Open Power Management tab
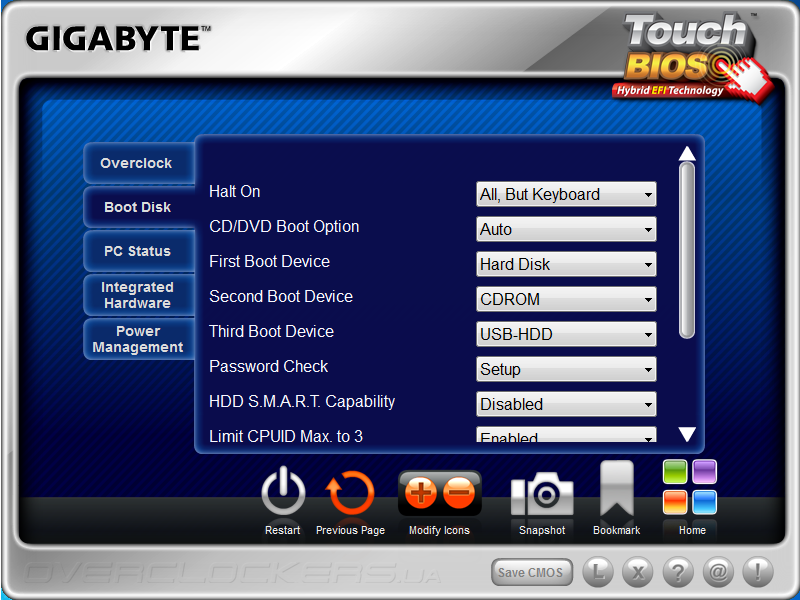The width and height of the screenshot is (800, 600). point(139,339)
